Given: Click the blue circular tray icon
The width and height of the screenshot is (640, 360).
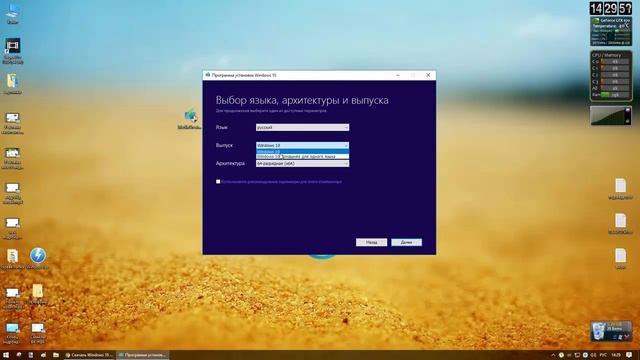Looking at the screenshot, I should tap(585, 355).
